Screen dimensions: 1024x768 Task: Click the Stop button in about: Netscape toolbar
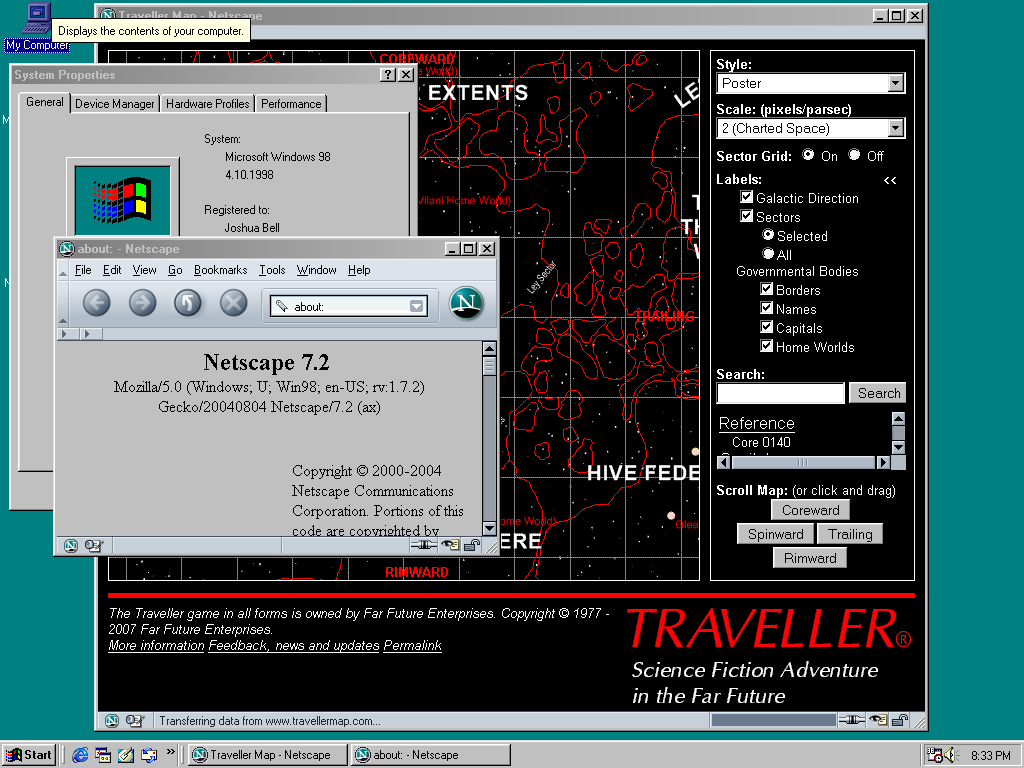(233, 303)
